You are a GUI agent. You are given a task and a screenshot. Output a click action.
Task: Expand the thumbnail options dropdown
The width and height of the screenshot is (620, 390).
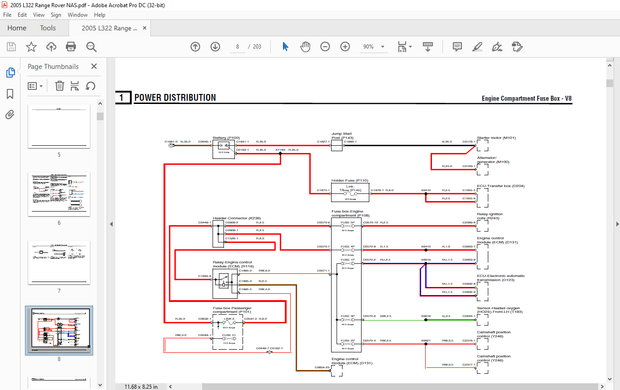point(35,86)
